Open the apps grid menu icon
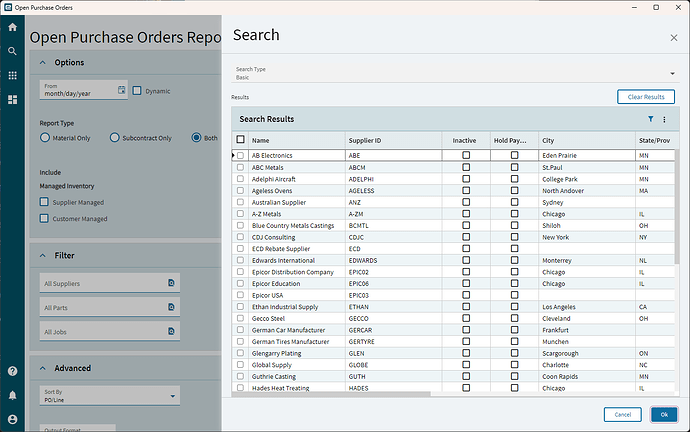Screen dimensions: 690x432 pos(12,75)
